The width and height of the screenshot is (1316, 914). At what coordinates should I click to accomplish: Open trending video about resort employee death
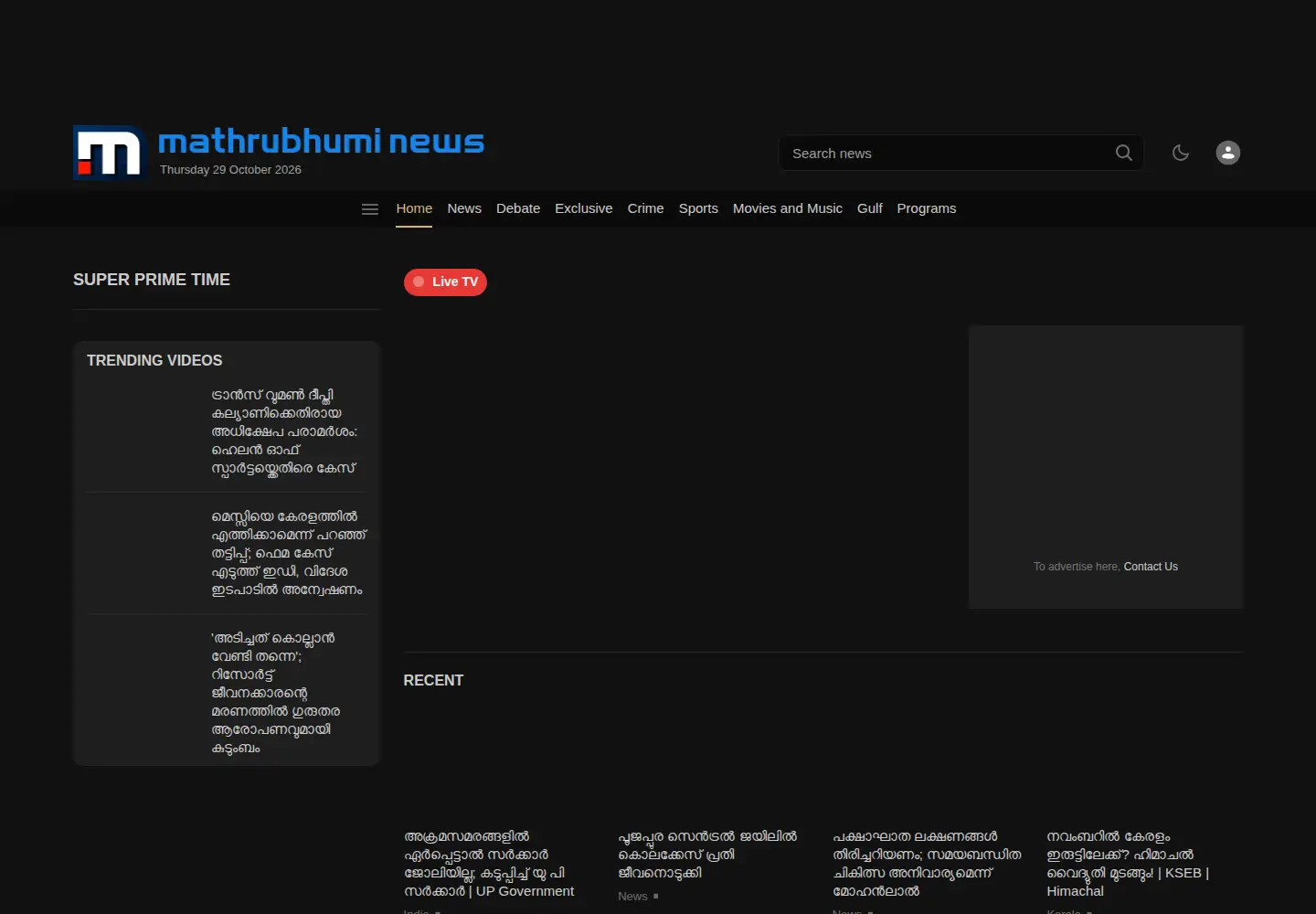[275, 693]
